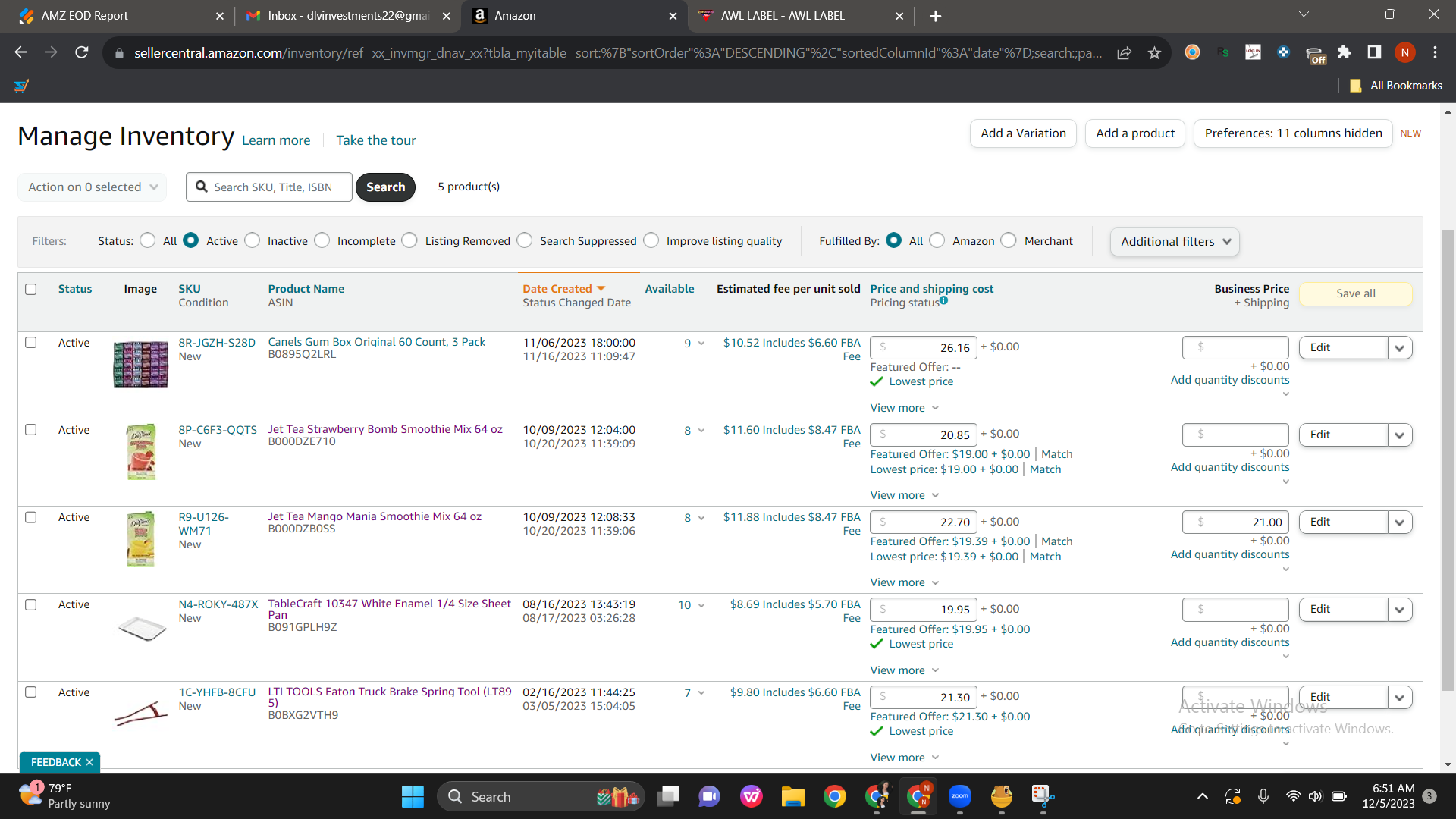Viewport: 1456px width, 819px height.
Task: Open the Chrome profile avatar N
Action: coord(1405,52)
